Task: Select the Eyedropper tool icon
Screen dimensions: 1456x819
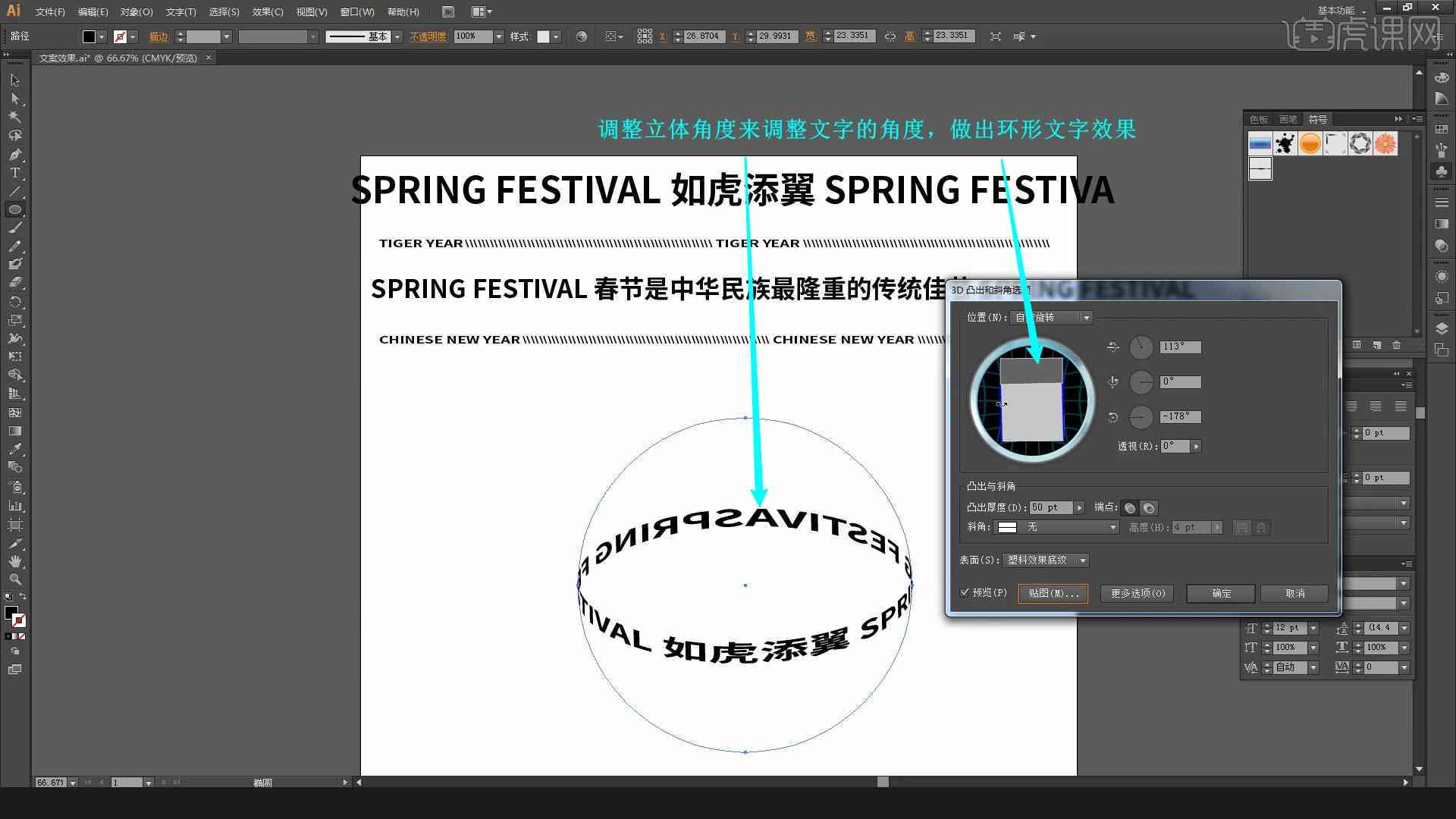Action: [x=14, y=449]
